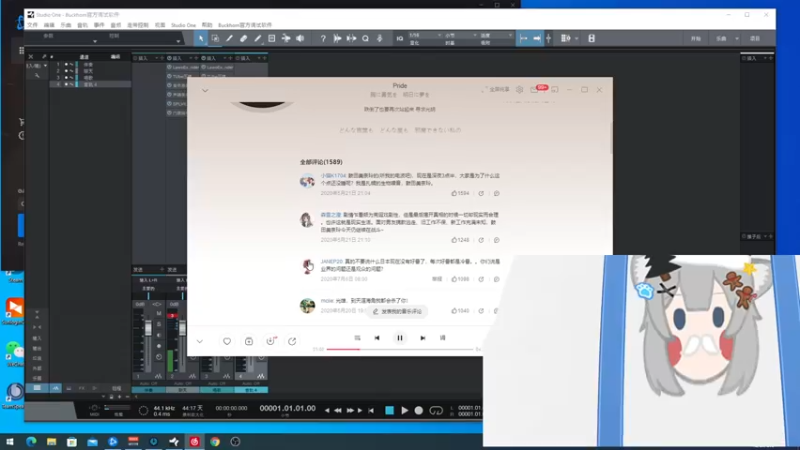This screenshot has width=800, height=450.
Task: Select the Arrow tool in Studio One toolbar
Action: coord(201,38)
